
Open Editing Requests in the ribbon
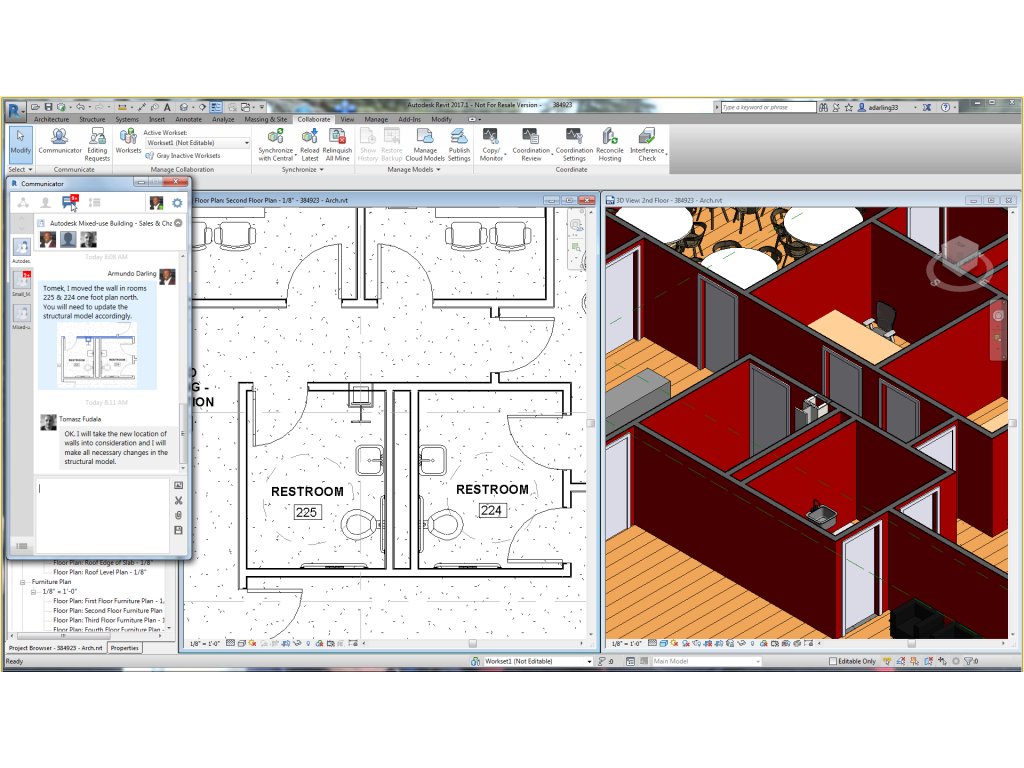[97, 144]
